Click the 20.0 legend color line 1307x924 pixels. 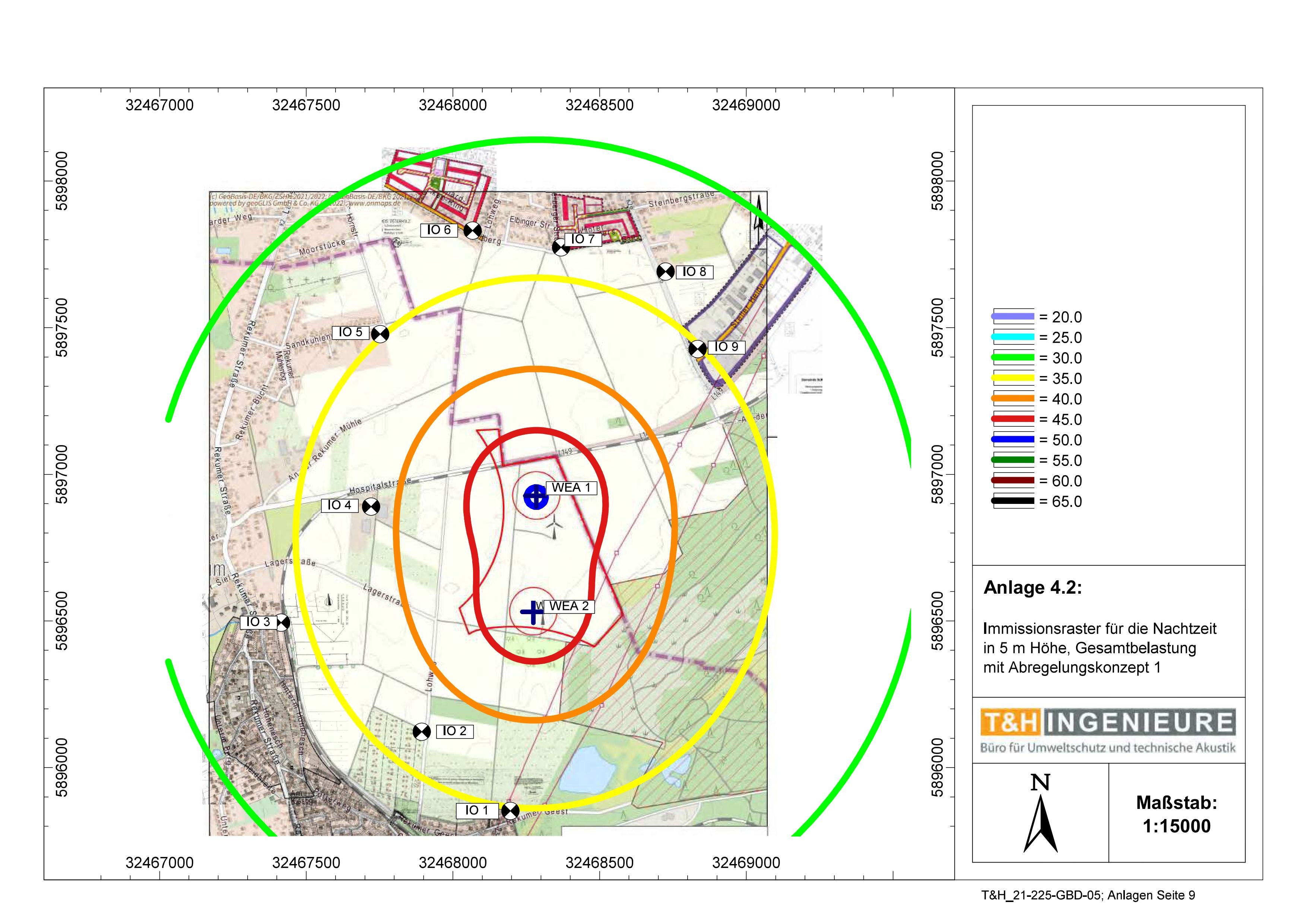point(1013,317)
